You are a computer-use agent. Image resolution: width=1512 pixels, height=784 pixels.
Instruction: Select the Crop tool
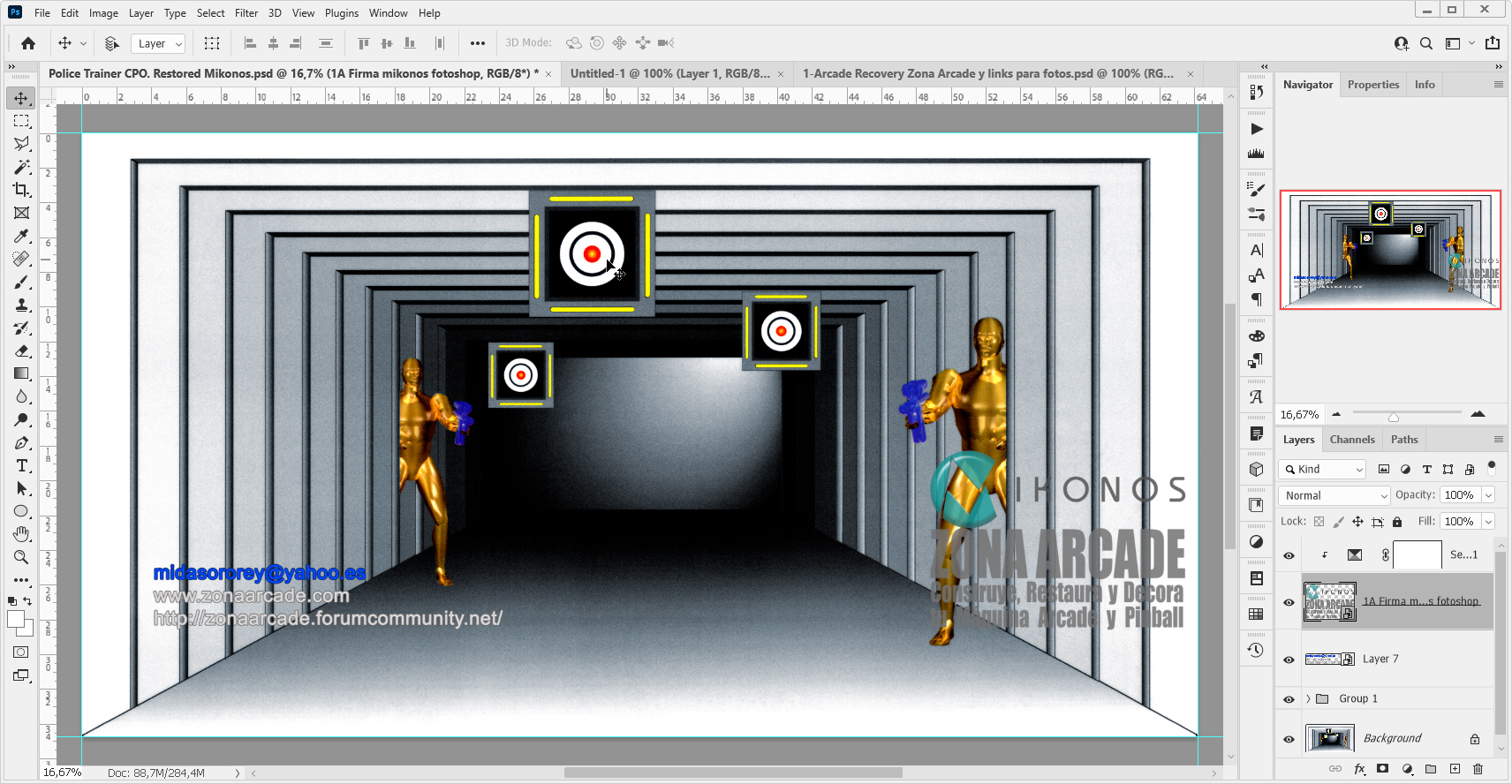(x=21, y=190)
